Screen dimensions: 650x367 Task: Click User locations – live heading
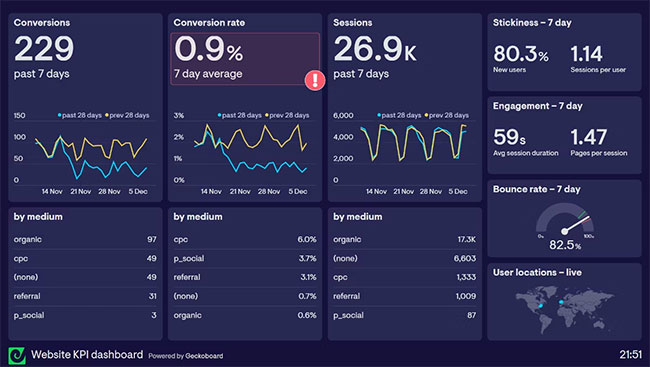[x=537, y=272]
